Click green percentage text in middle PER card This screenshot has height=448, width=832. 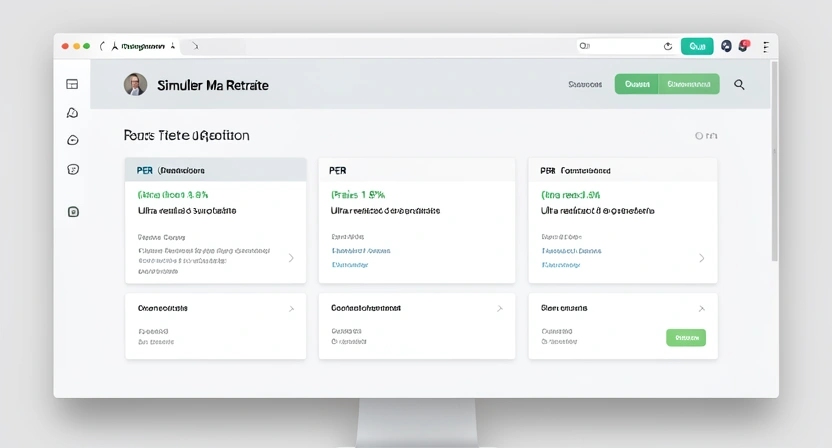(358, 195)
